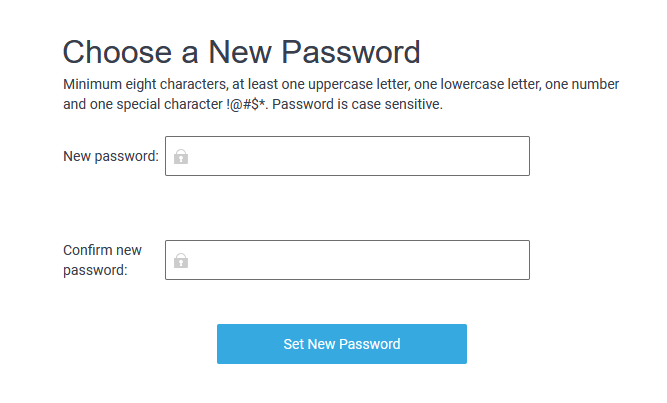Click the "New password:" label
667x403 pixels.
coord(111,156)
